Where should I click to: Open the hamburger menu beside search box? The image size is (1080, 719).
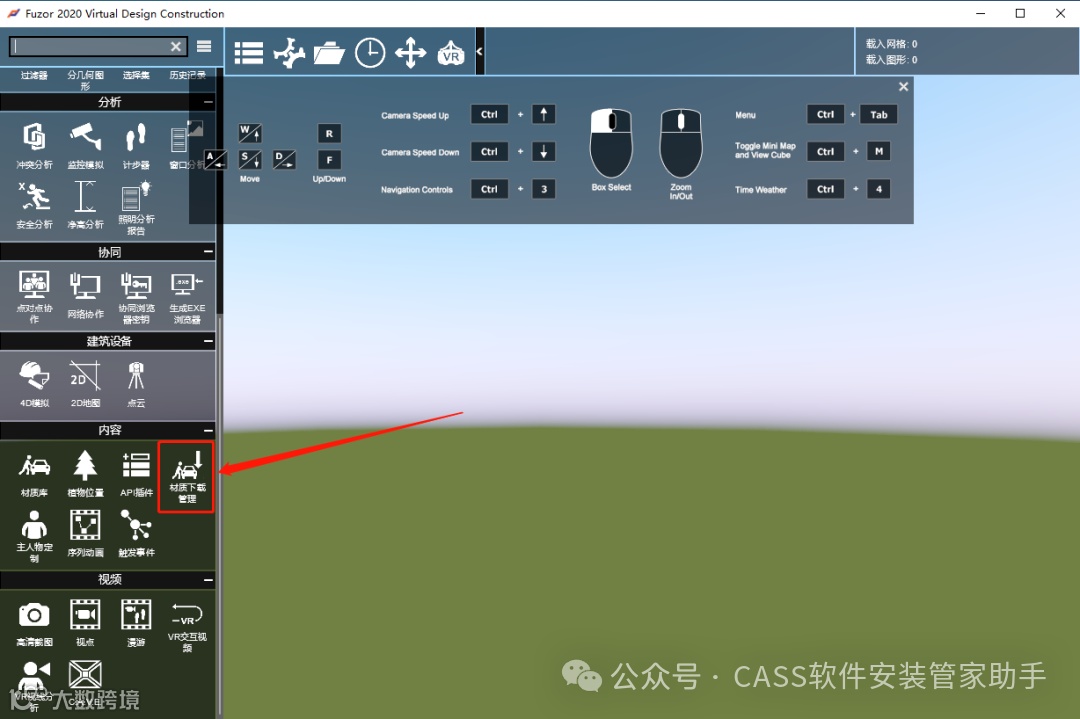[204, 46]
